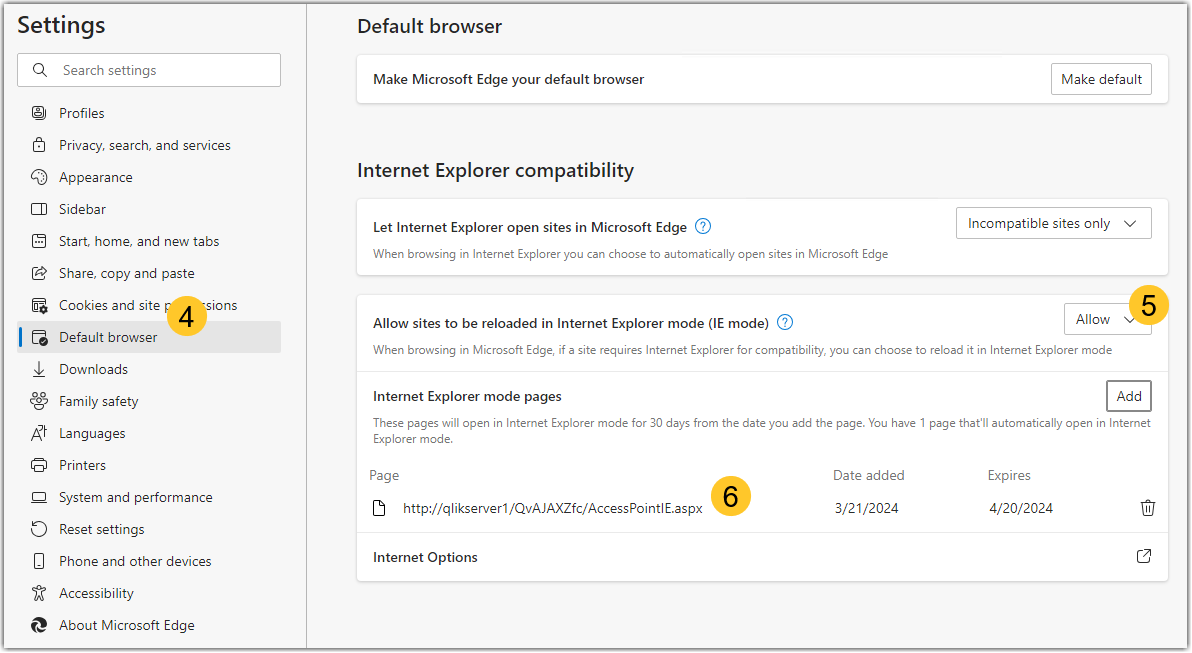Open the Incompatible sites only dropdown
The width and height of the screenshot is (1192, 653).
click(x=1053, y=223)
